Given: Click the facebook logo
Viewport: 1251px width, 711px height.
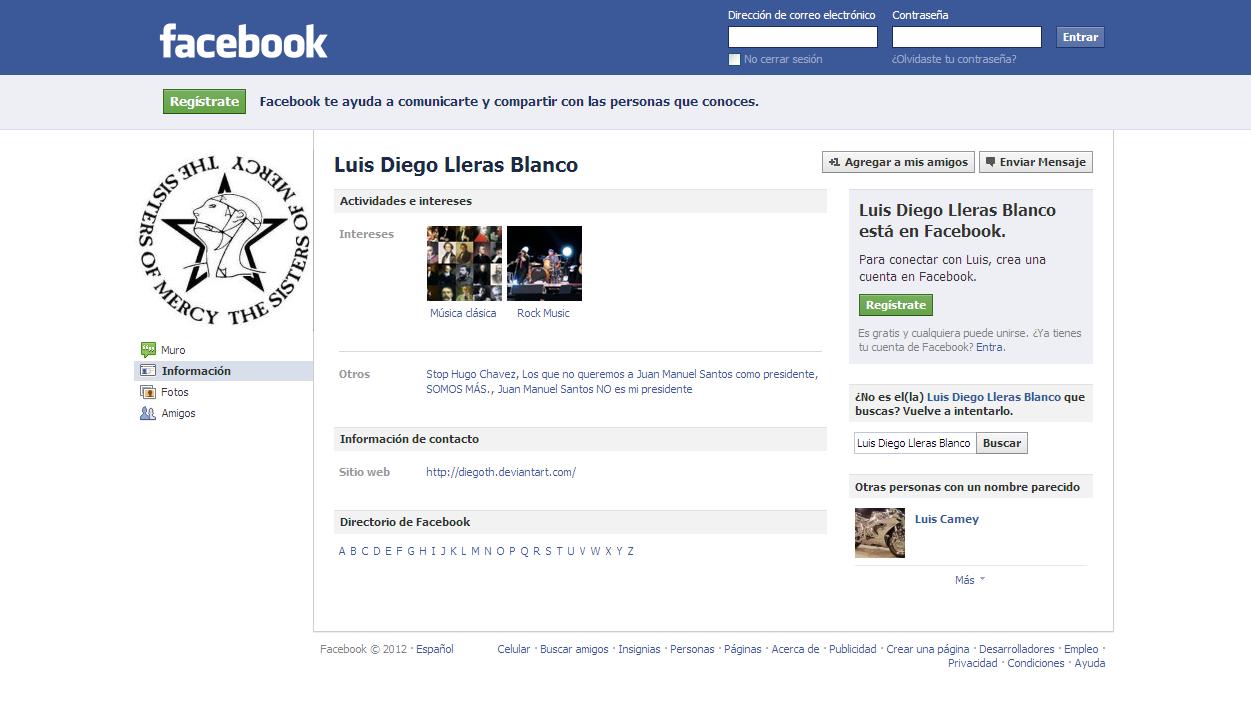Looking at the screenshot, I should (x=243, y=41).
